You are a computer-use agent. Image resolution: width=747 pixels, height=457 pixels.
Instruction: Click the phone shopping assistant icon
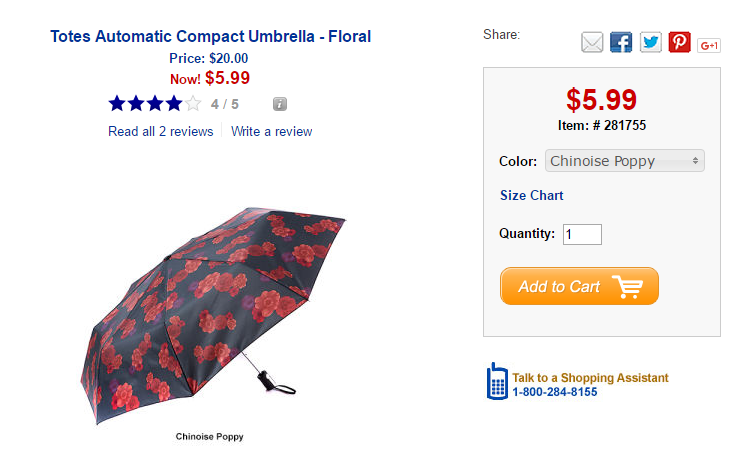497,382
